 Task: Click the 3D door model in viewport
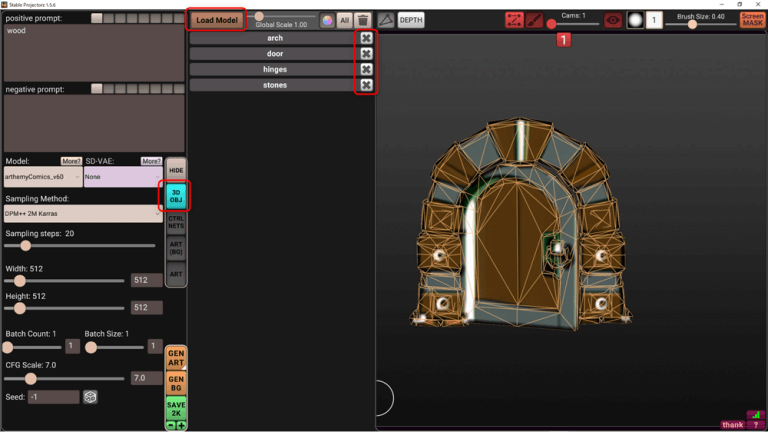pos(520,225)
